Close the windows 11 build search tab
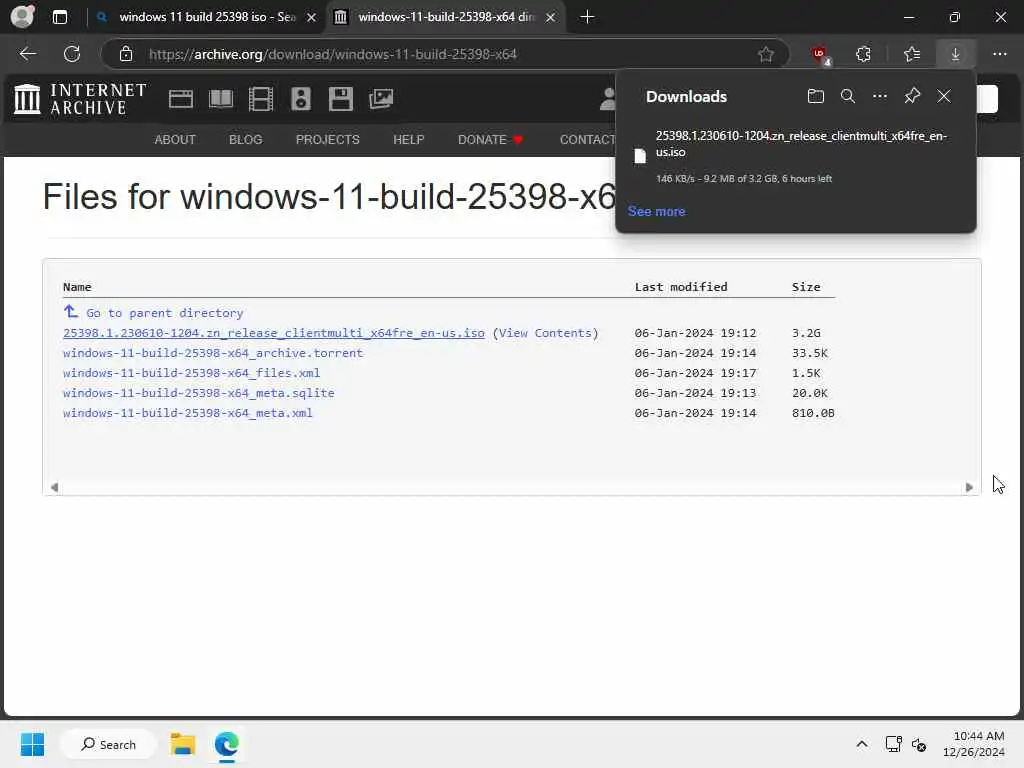 (312, 17)
